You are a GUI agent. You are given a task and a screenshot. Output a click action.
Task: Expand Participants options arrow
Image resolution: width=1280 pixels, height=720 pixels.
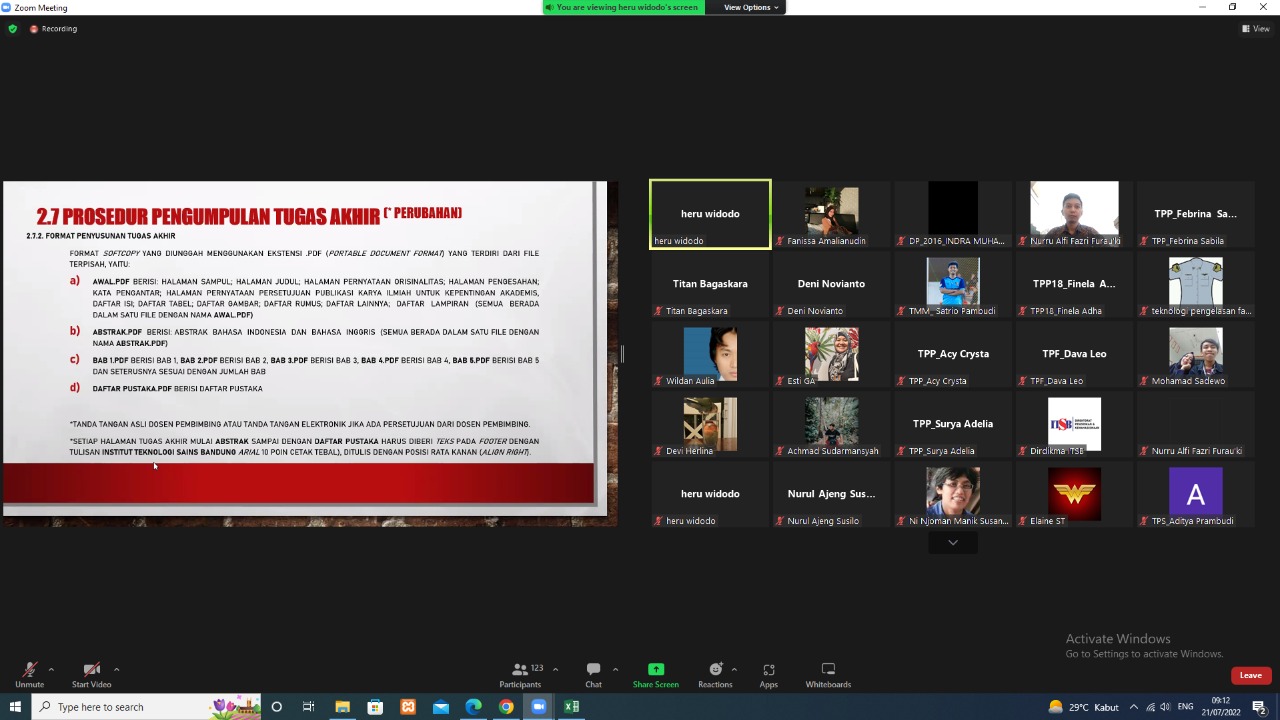click(555, 669)
